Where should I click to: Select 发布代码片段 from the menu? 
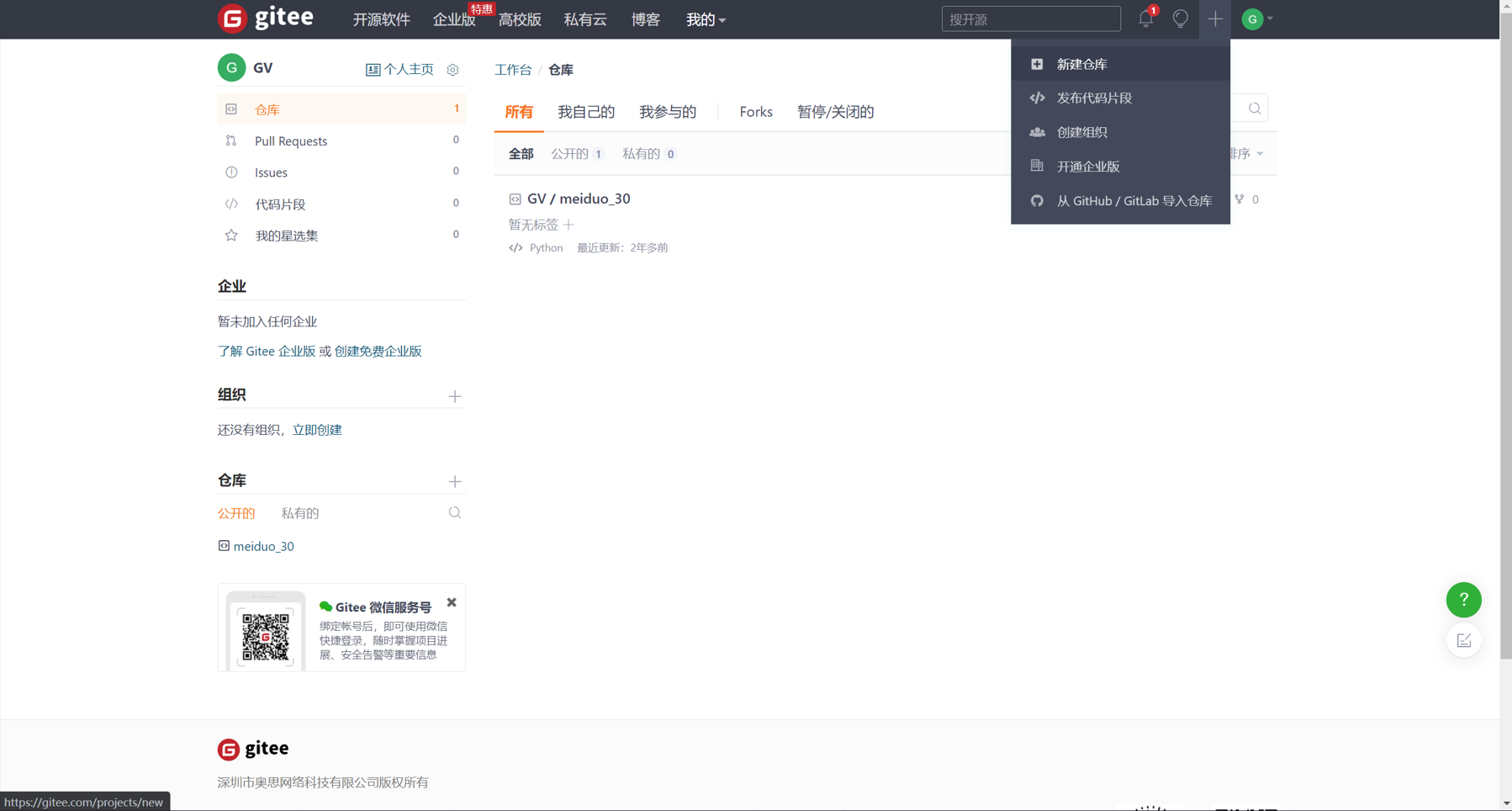(x=1120, y=98)
